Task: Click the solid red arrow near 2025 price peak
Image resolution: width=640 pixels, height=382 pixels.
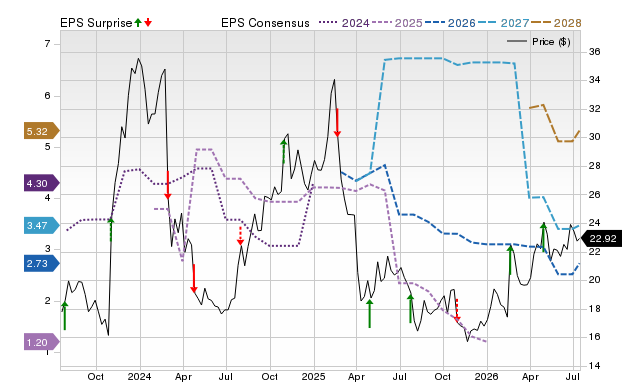Action: (337, 122)
